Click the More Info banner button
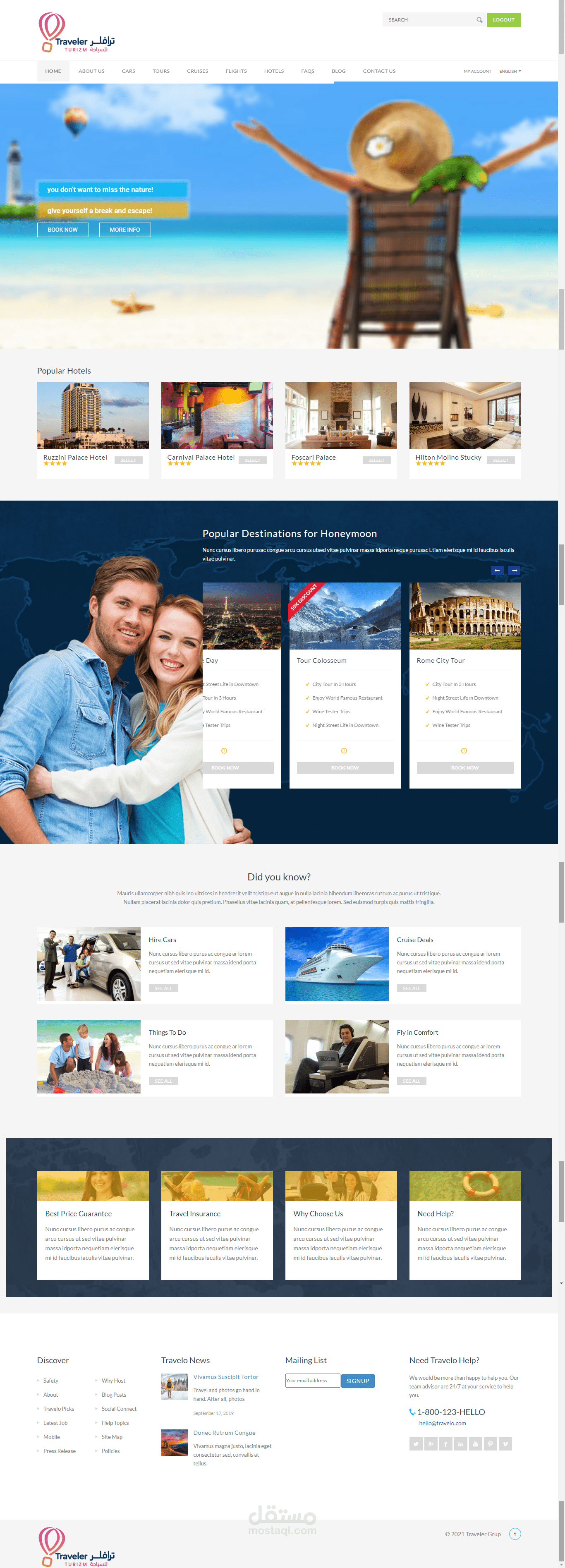 [125, 230]
